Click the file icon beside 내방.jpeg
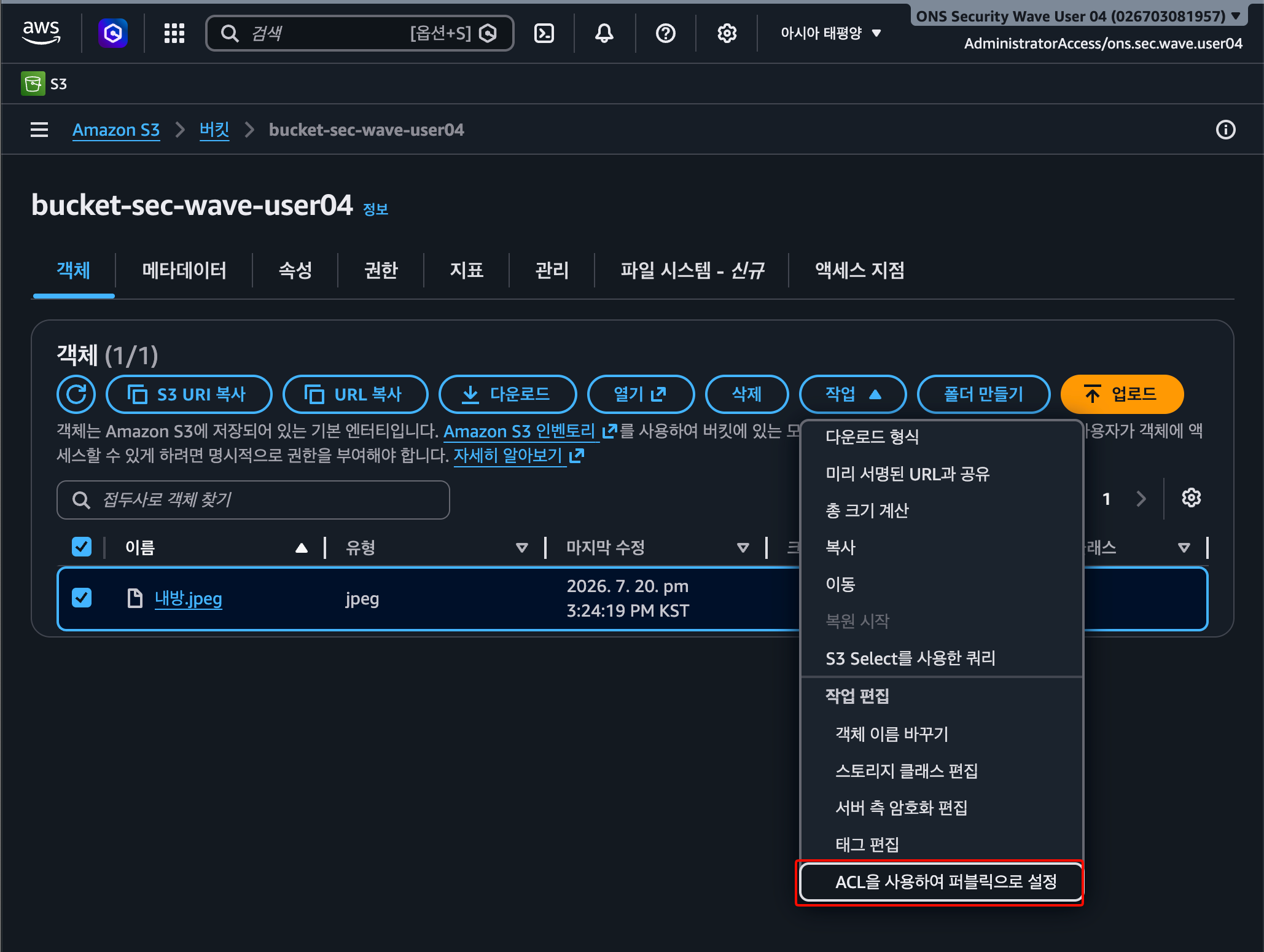This screenshot has width=1264, height=952. coord(135,598)
